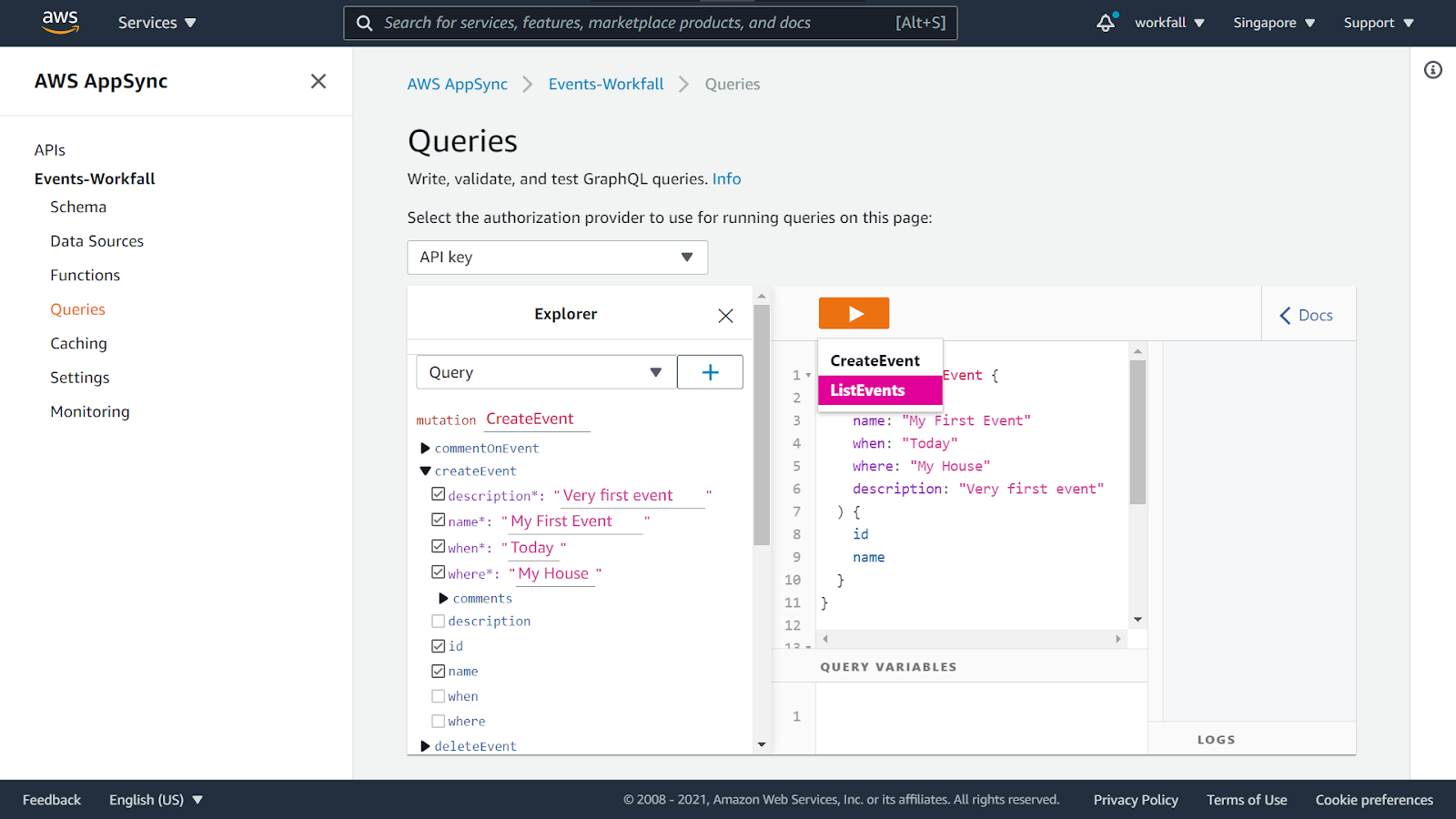Viewport: 1456px width, 819px height.
Task: Click query editor vertical scrollbar thumb
Action: (1137, 432)
